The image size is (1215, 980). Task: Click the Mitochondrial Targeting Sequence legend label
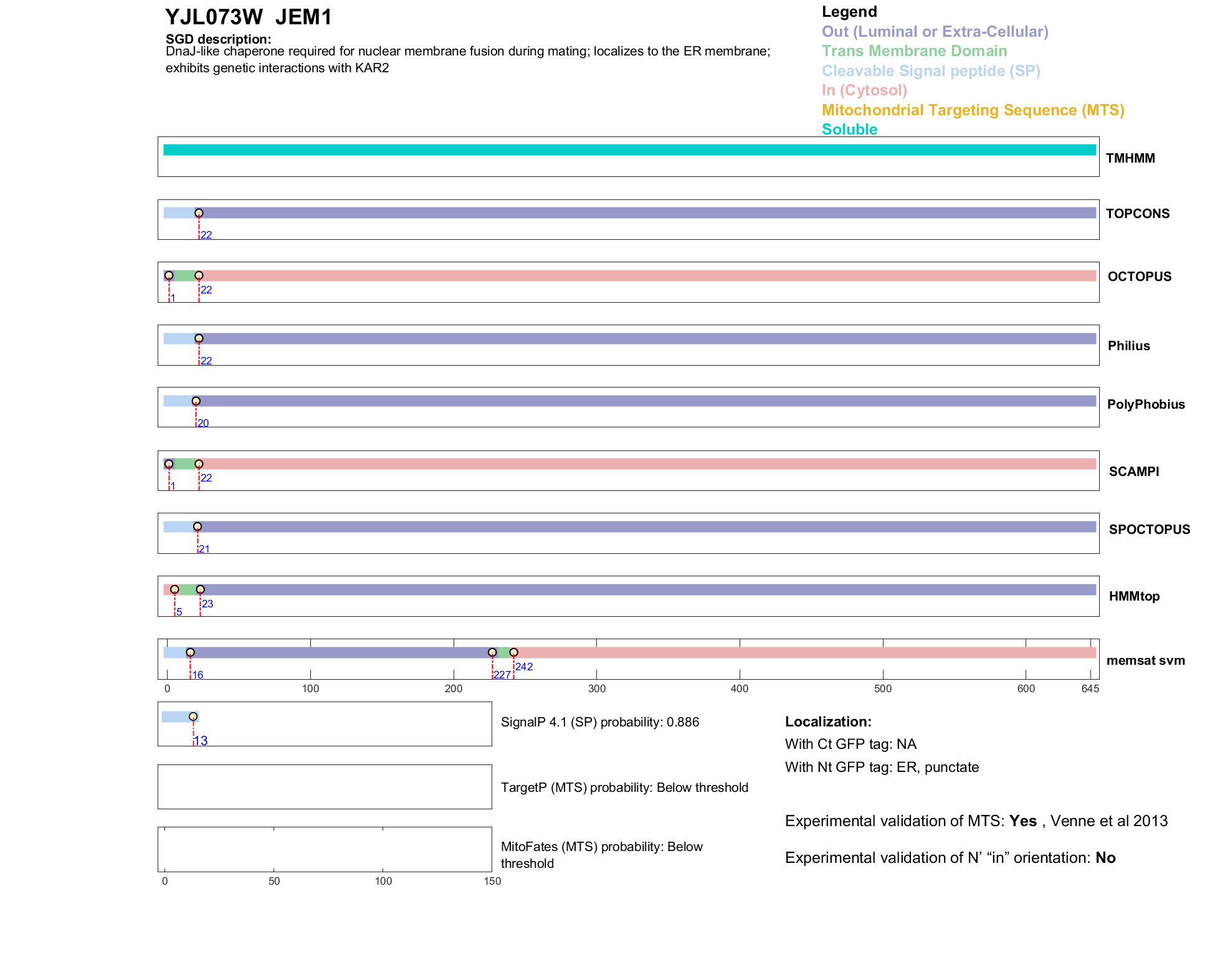[973, 110]
